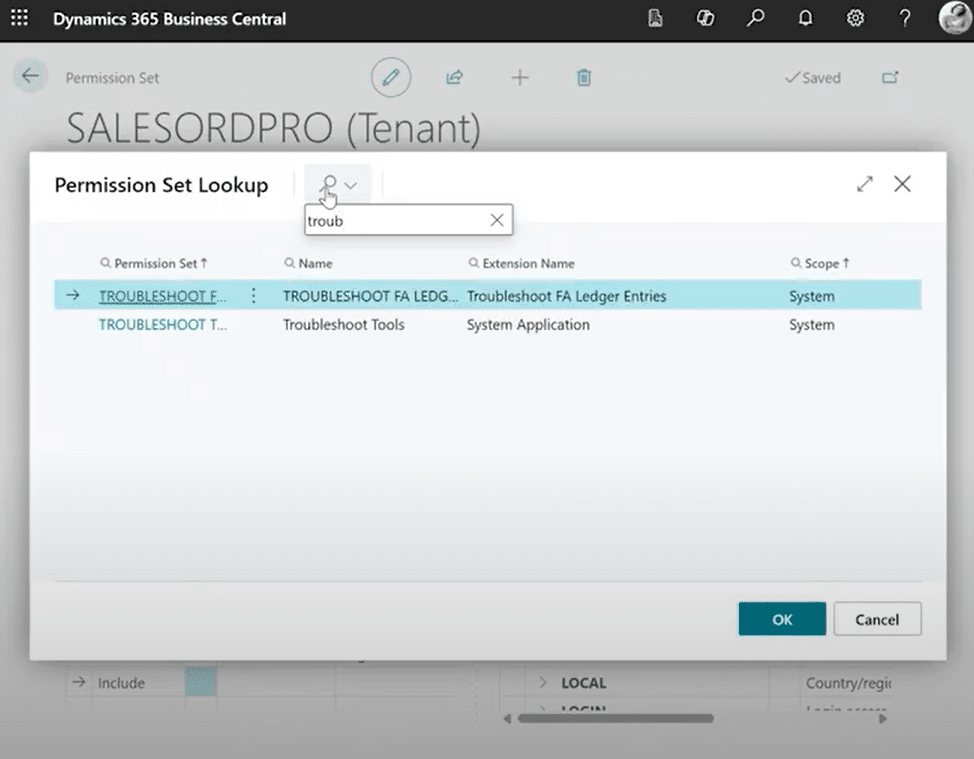
Task: Clear the 'troub' search text
Action: (496, 221)
